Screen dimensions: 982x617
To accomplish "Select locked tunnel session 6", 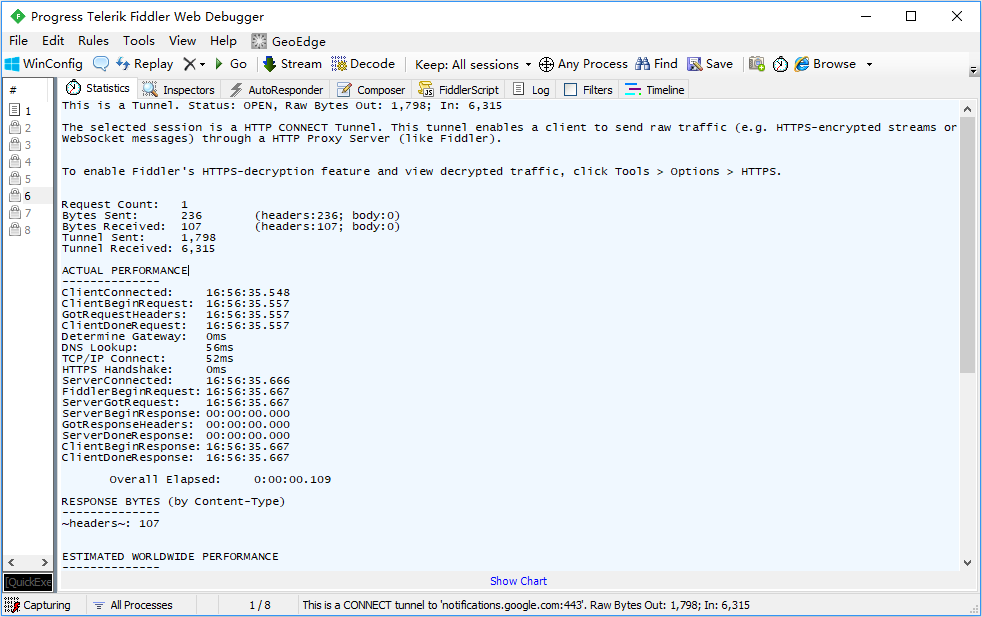I will pos(28,195).
